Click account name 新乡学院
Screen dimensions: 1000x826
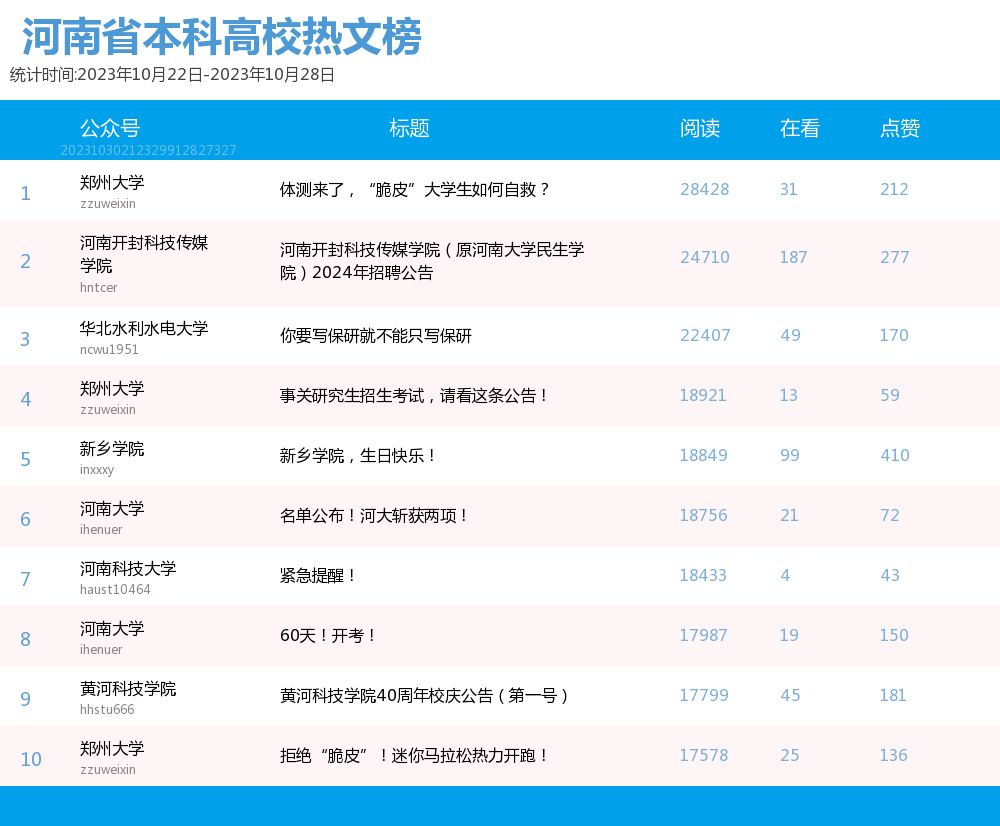coord(112,448)
